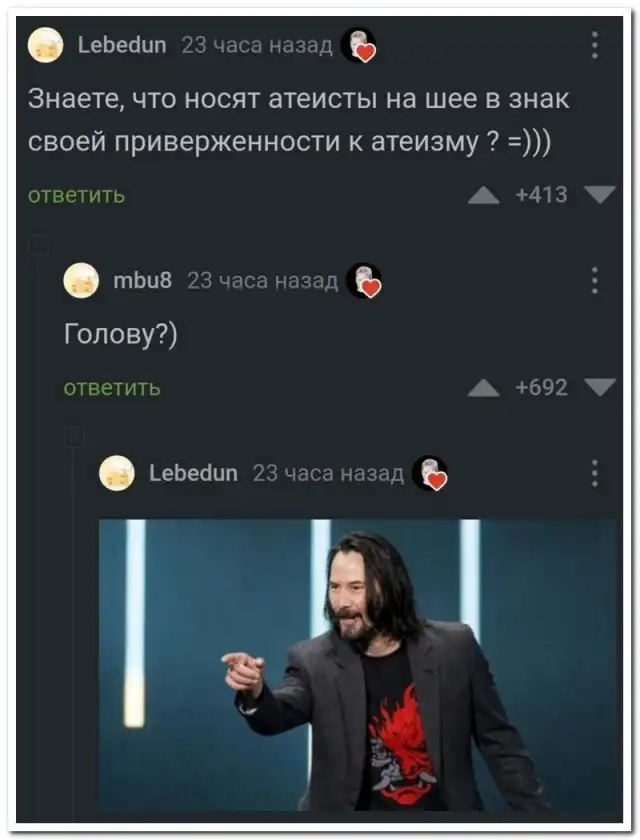The image size is (640, 840).
Task: Open the avatar of the bottom Lebedun reply
Action: coord(117,473)
